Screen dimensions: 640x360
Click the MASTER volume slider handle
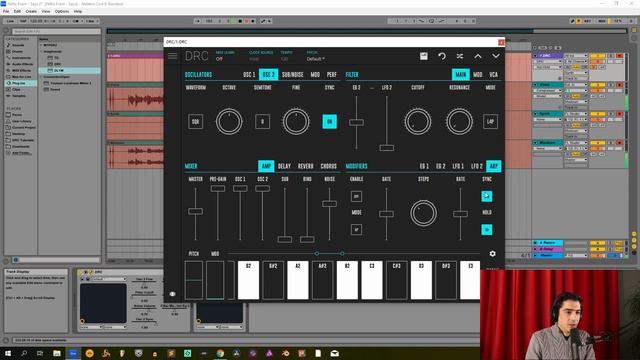pos(196,211)
